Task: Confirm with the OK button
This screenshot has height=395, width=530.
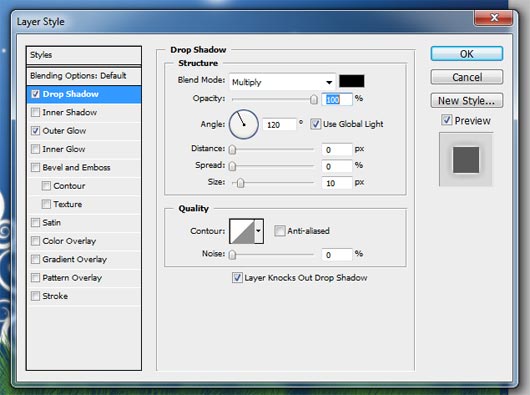Action: (x=467, y=54)
